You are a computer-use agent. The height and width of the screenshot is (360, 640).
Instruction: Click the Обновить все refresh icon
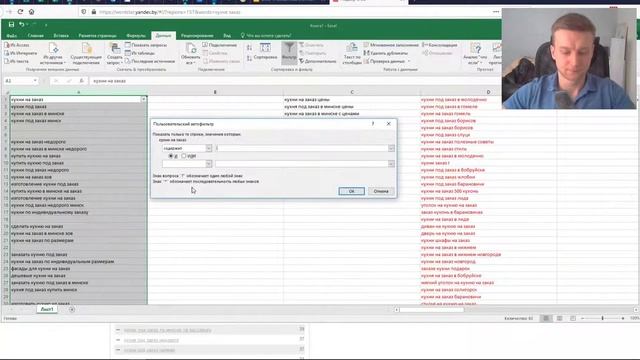click(191, 54)
